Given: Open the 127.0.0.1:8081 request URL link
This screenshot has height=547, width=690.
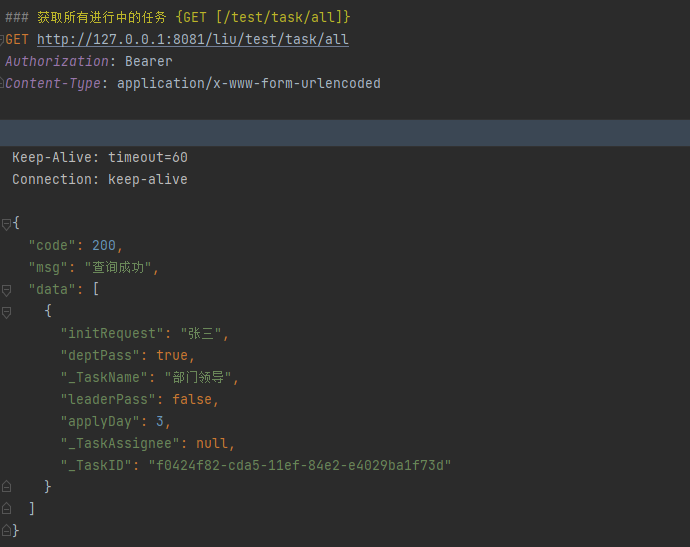Looking at the screenshot, I should pos(192,40).
